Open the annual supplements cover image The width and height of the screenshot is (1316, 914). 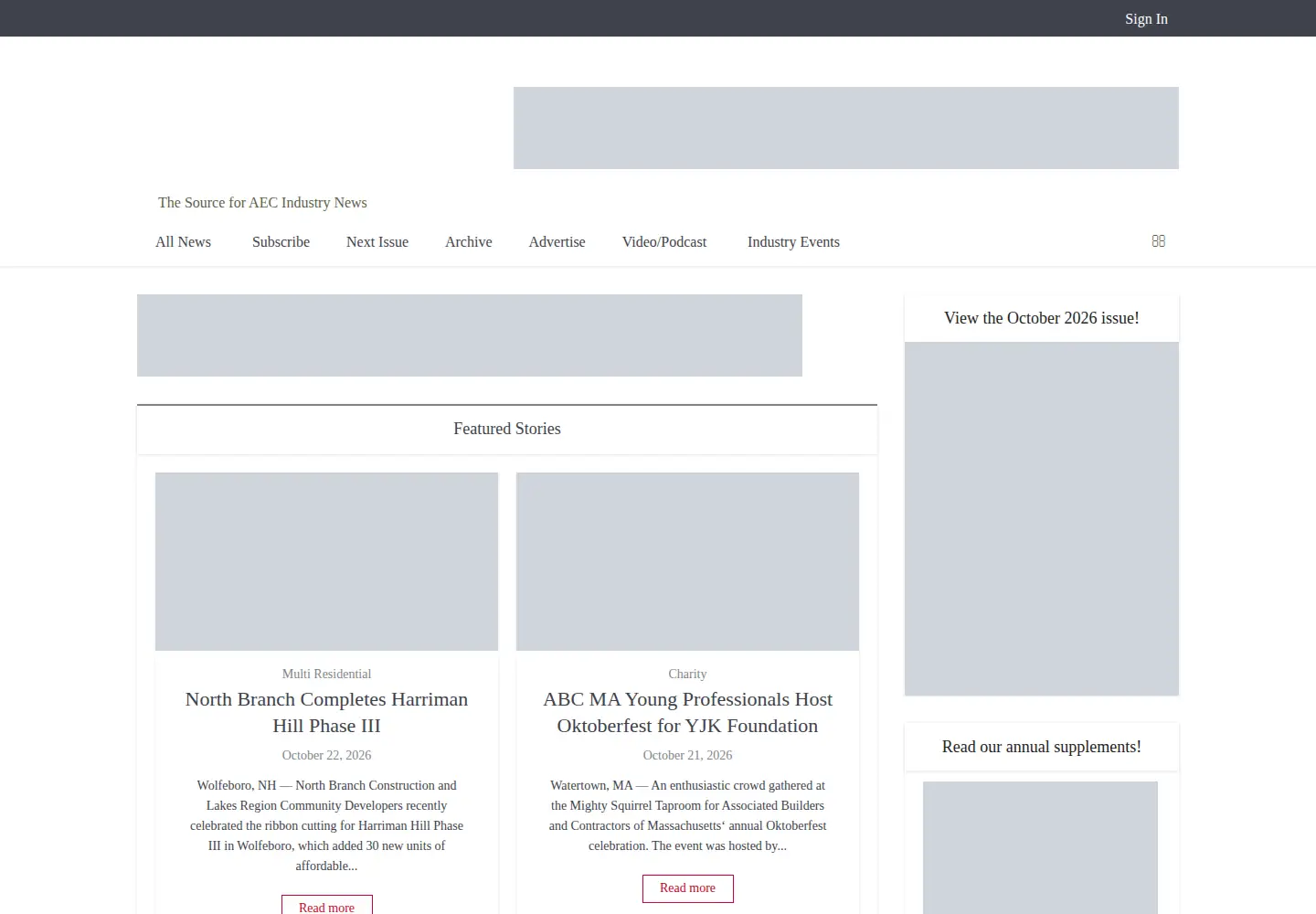pyautogui.click(x=1040, y=847)
